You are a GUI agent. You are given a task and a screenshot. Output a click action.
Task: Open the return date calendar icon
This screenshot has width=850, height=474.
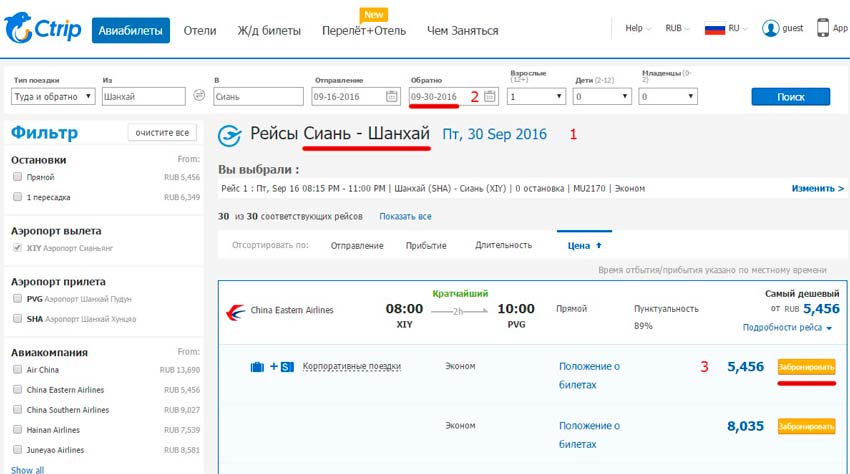(x=490, y=97)
